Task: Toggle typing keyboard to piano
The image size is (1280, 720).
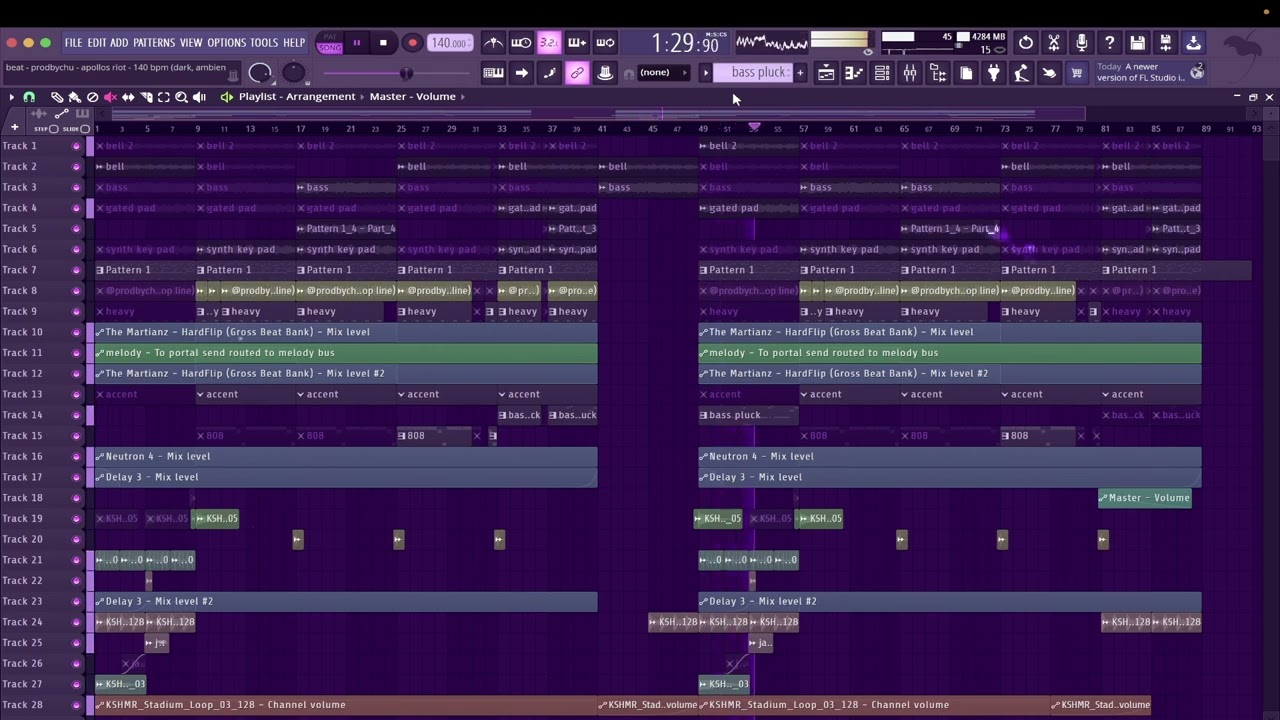Action: coord(494,73)
